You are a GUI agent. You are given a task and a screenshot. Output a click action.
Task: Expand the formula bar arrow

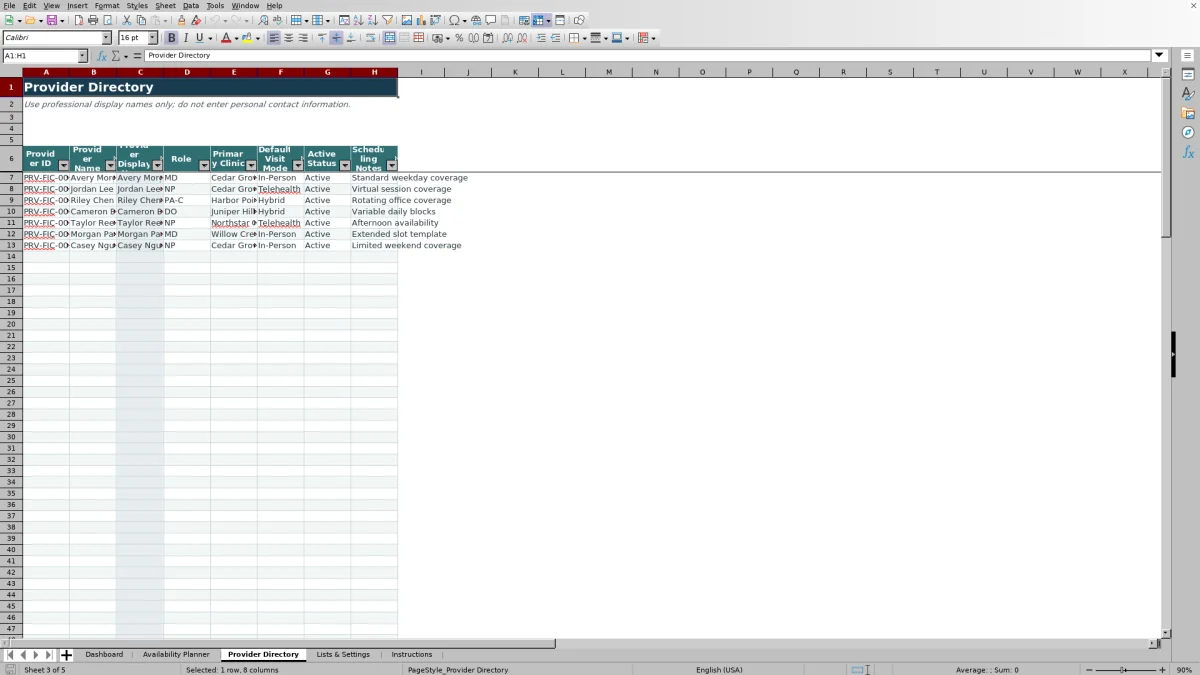tap(1159, 56)
